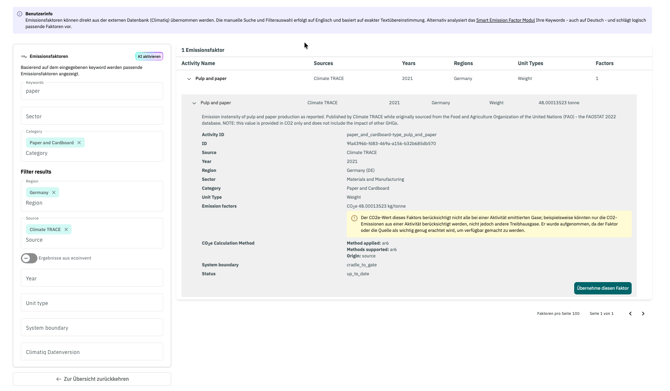This screenshot has width=670, height=391.
Task: Open the Sector filter field
Action: pos(92,116)
